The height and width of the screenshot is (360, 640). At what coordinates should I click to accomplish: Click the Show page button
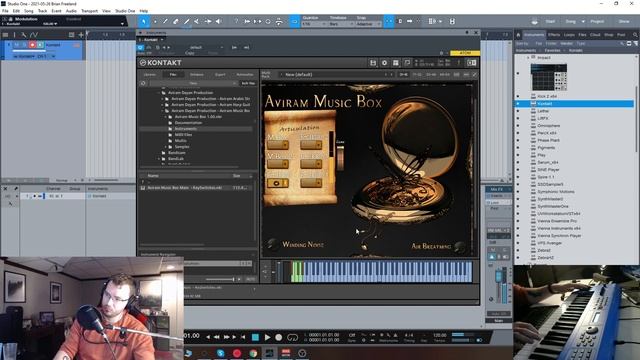click(624, 21)
